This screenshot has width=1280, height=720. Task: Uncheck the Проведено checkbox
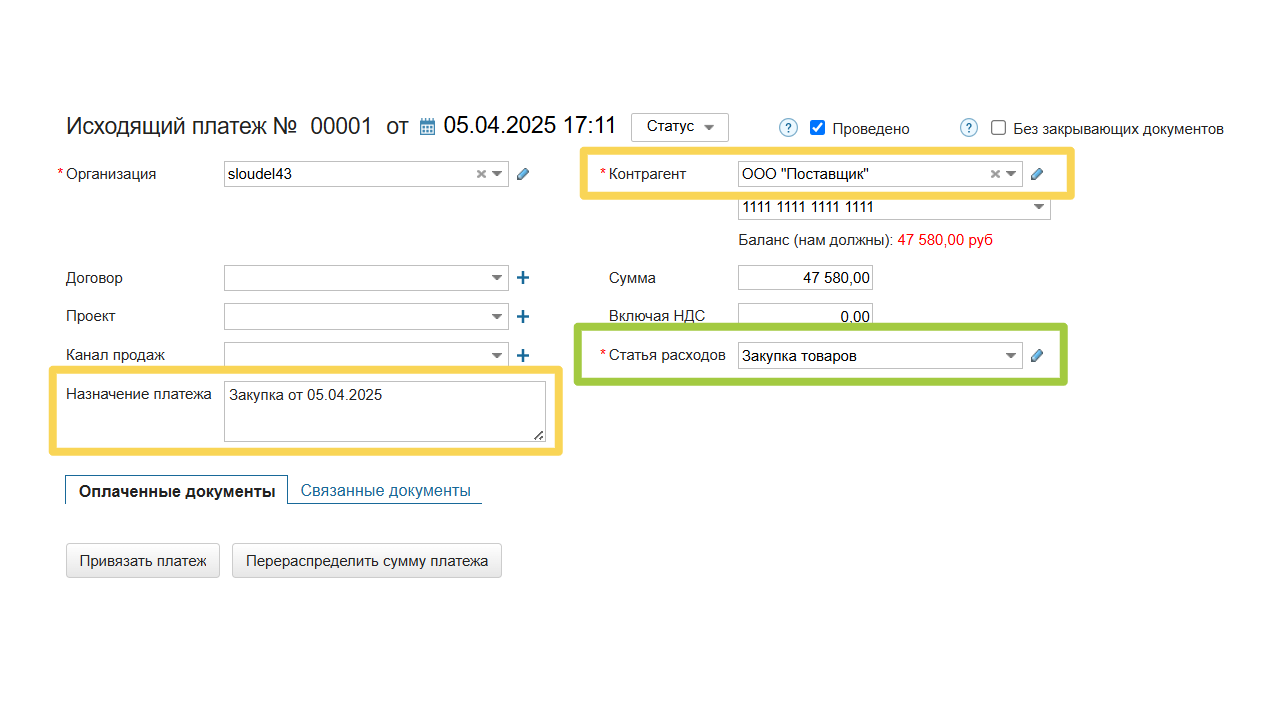[817, 128]
